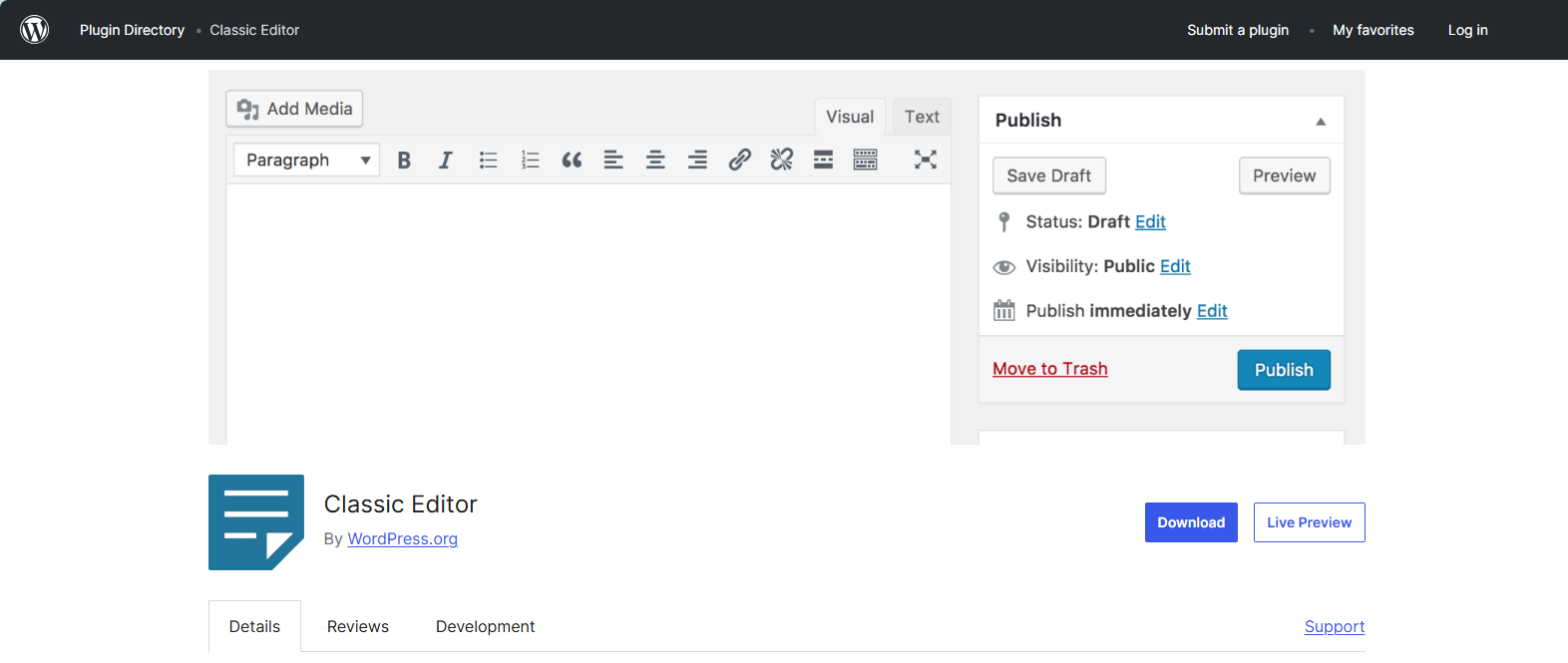
Task: Align text left
Action: point(613,160)
